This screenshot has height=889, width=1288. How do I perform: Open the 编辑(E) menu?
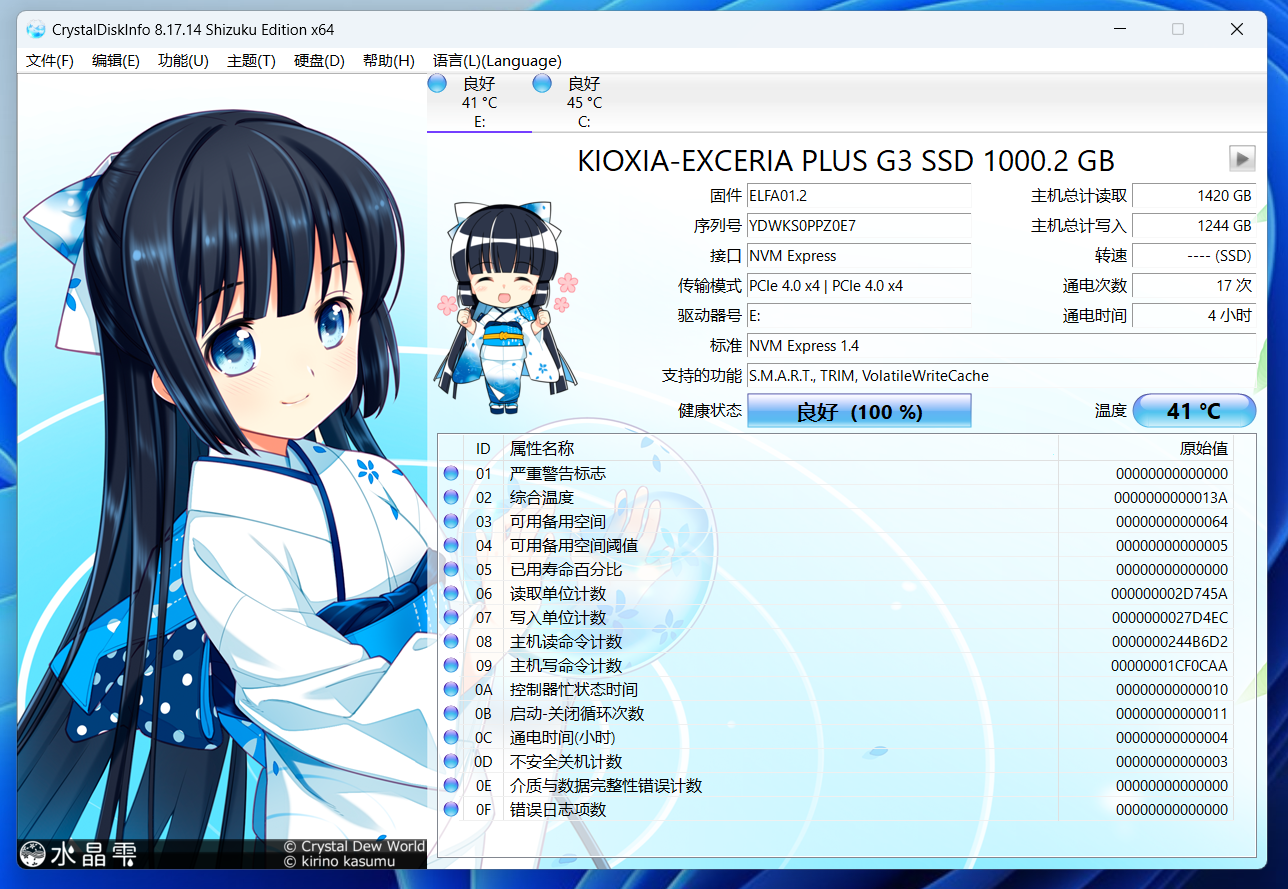[116, 61]
